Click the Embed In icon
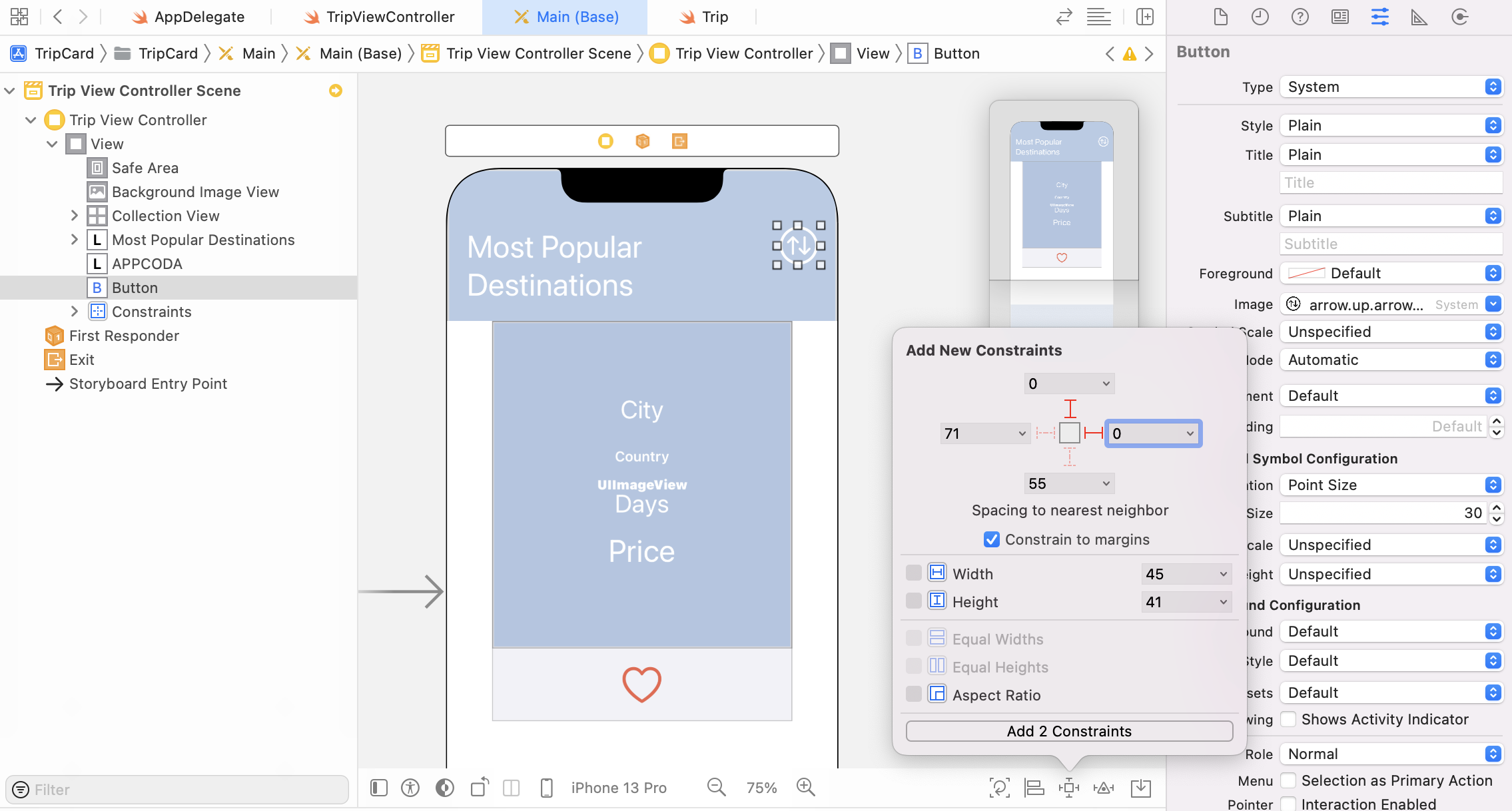The width and height of the screenshot is (1512, 811). pos(1140,788)
